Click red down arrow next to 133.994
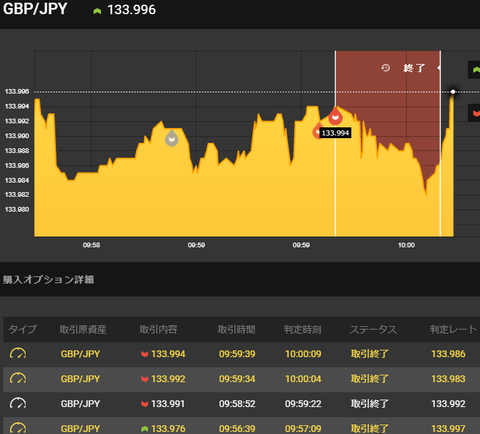 pos(145,354)
